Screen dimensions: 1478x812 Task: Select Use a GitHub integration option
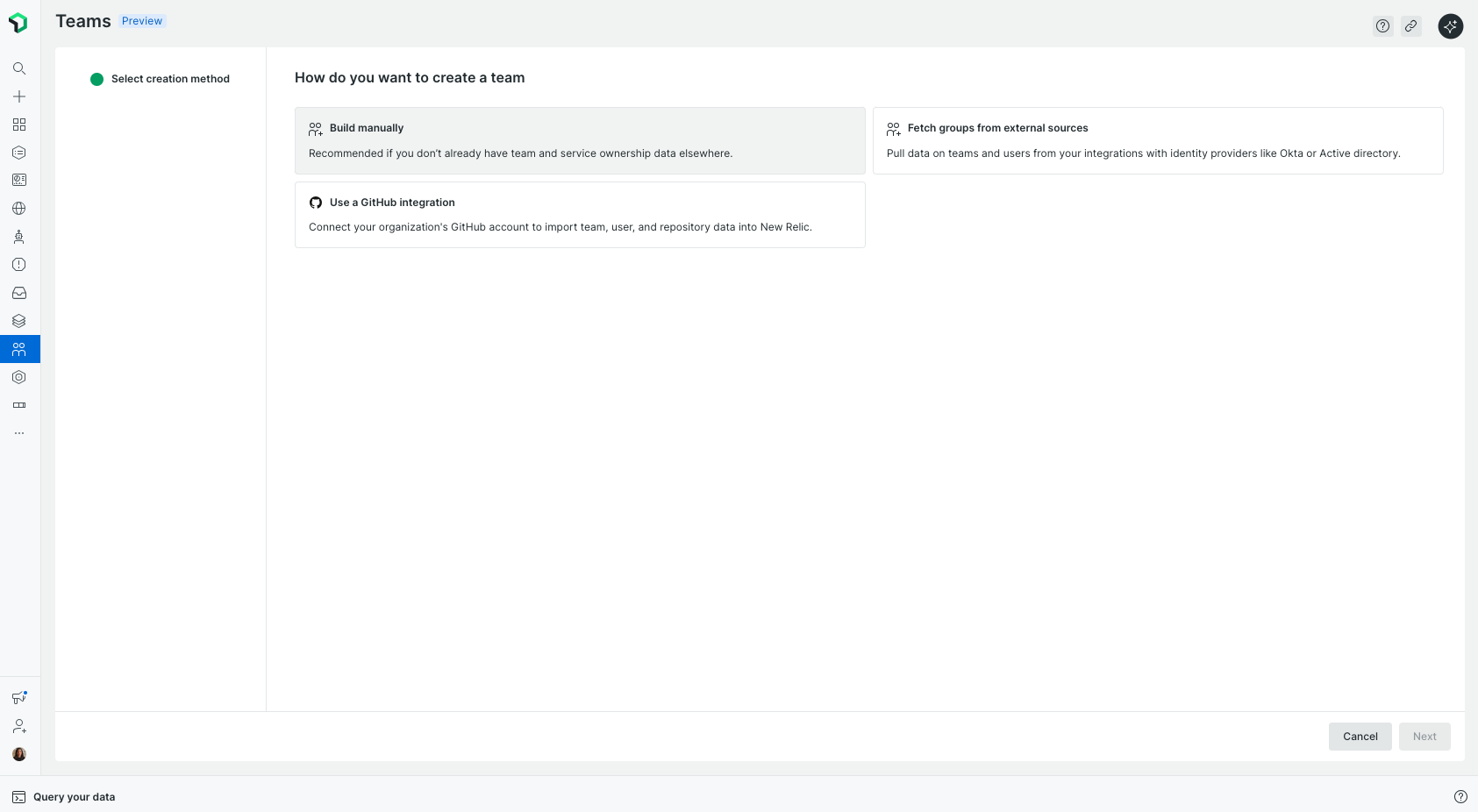click(580, 215)
